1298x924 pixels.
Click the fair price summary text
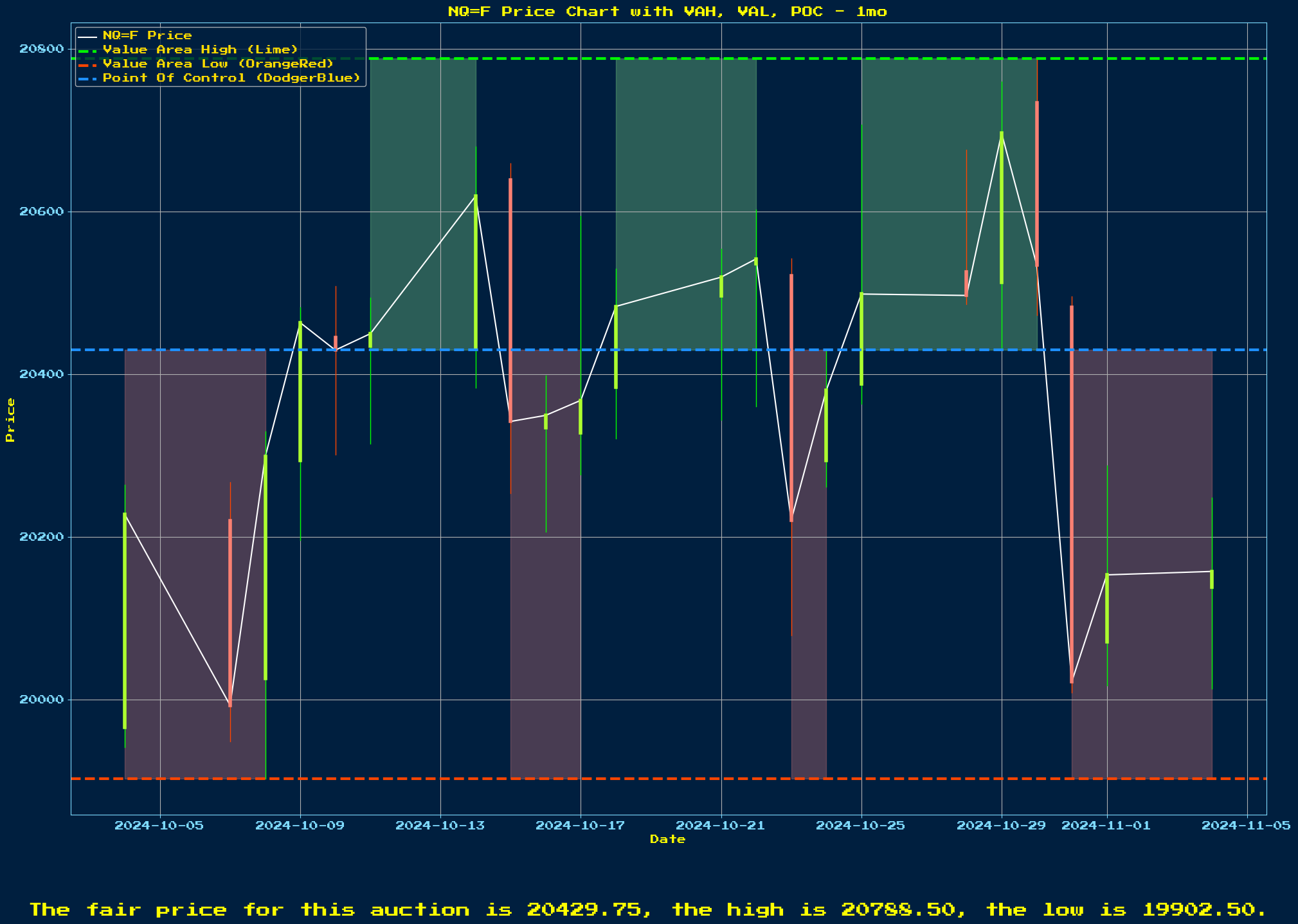click(x=648, y=909)
